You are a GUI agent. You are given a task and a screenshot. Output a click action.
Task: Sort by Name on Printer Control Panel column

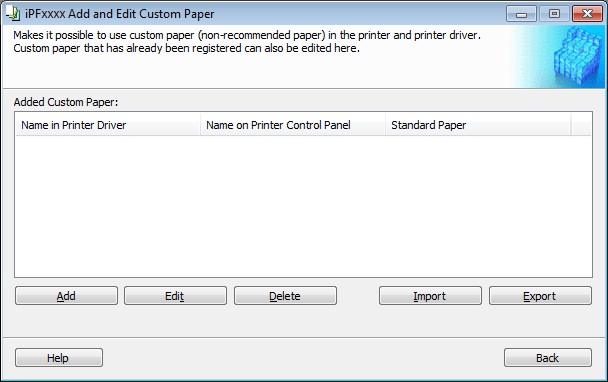293,125
